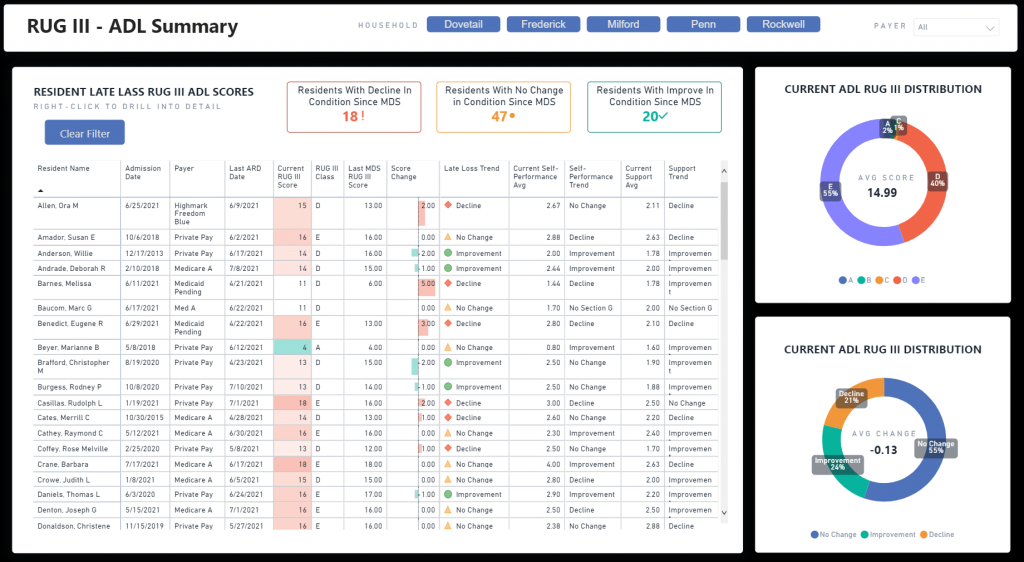The width and height of the screenshot is (1024, 562).
Task: Click the Score Change column header
Action: [404, 172]
